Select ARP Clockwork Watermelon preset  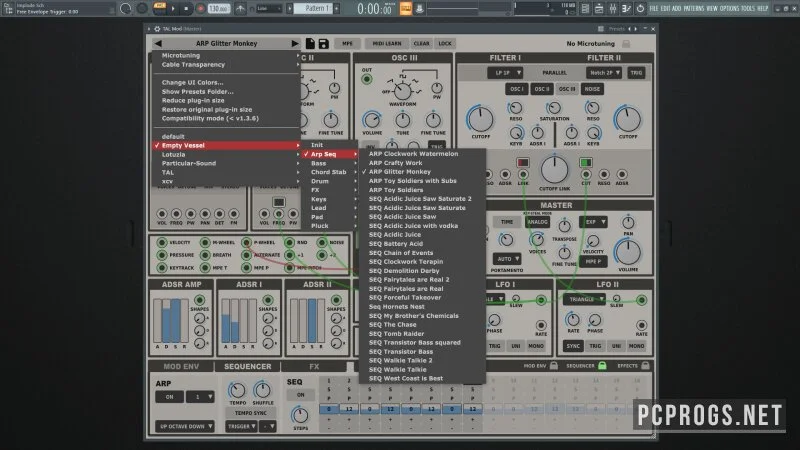click(421, 154)
